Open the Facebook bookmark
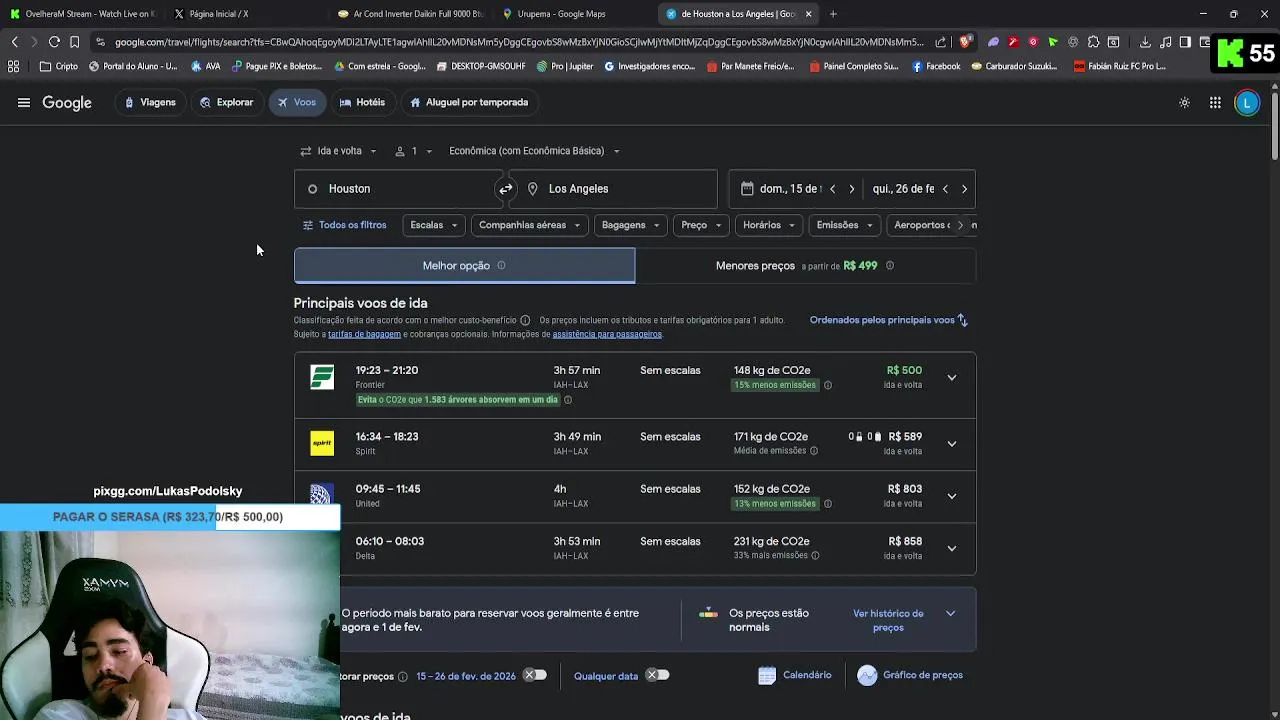 [x=935, y=66]
